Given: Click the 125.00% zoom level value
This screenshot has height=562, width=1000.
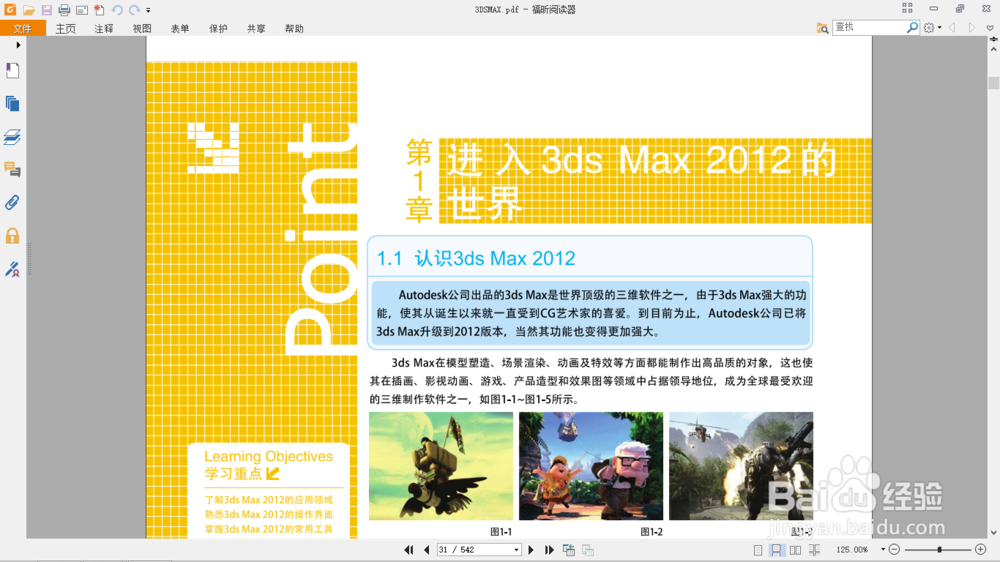Looking at the screenshot, I should coord(852,550).
